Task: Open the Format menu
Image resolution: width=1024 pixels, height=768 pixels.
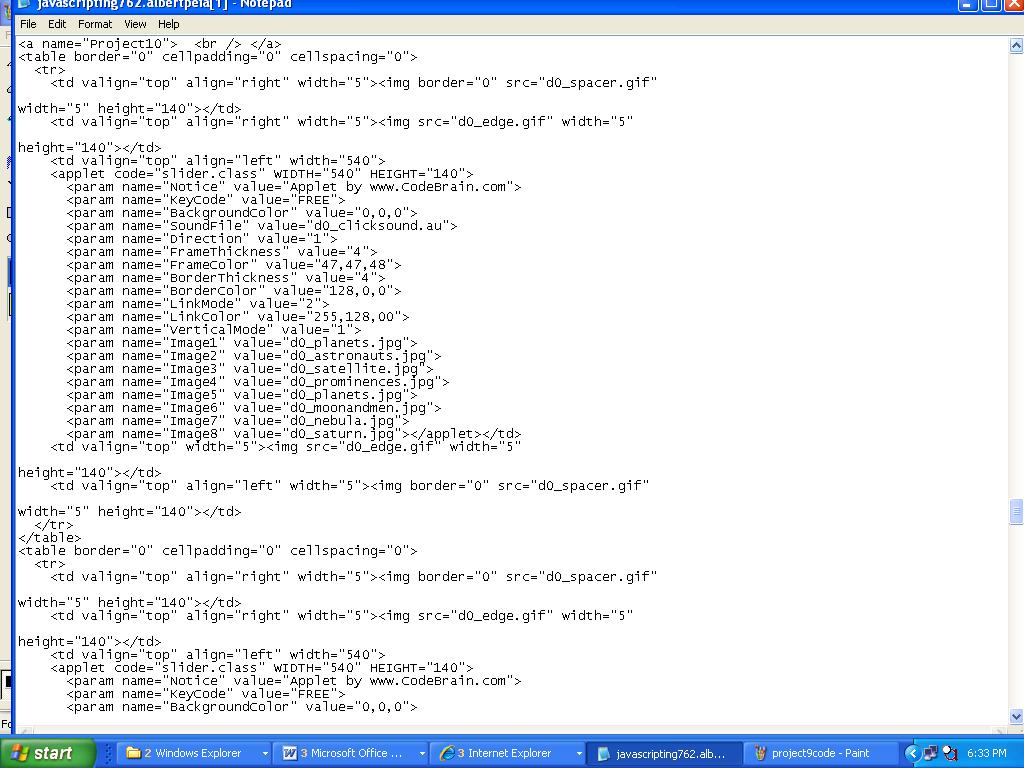Action: coord(95,24)
